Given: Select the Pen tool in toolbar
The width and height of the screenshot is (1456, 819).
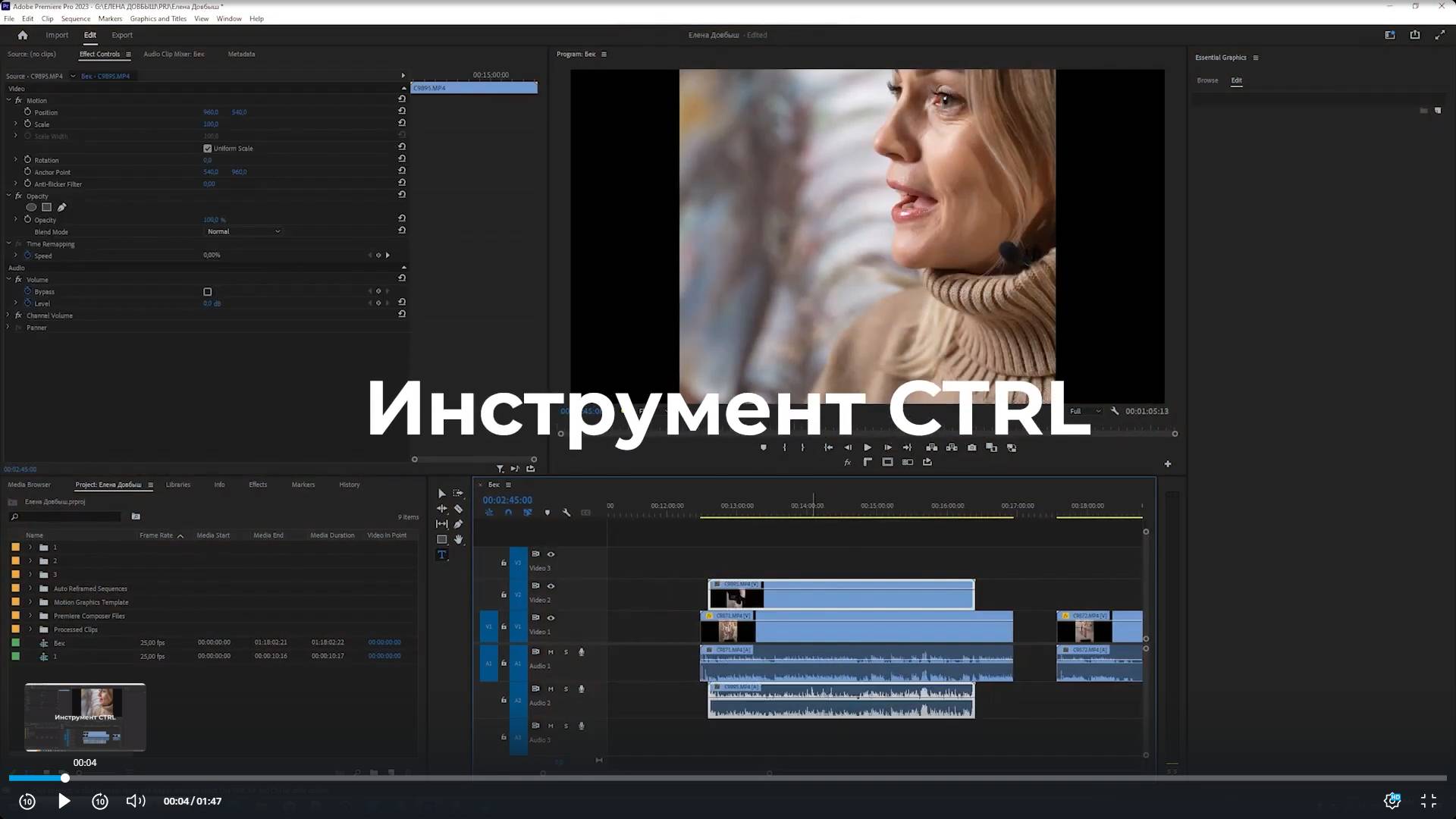Looking at the screenshot, I should pos(458,524).
